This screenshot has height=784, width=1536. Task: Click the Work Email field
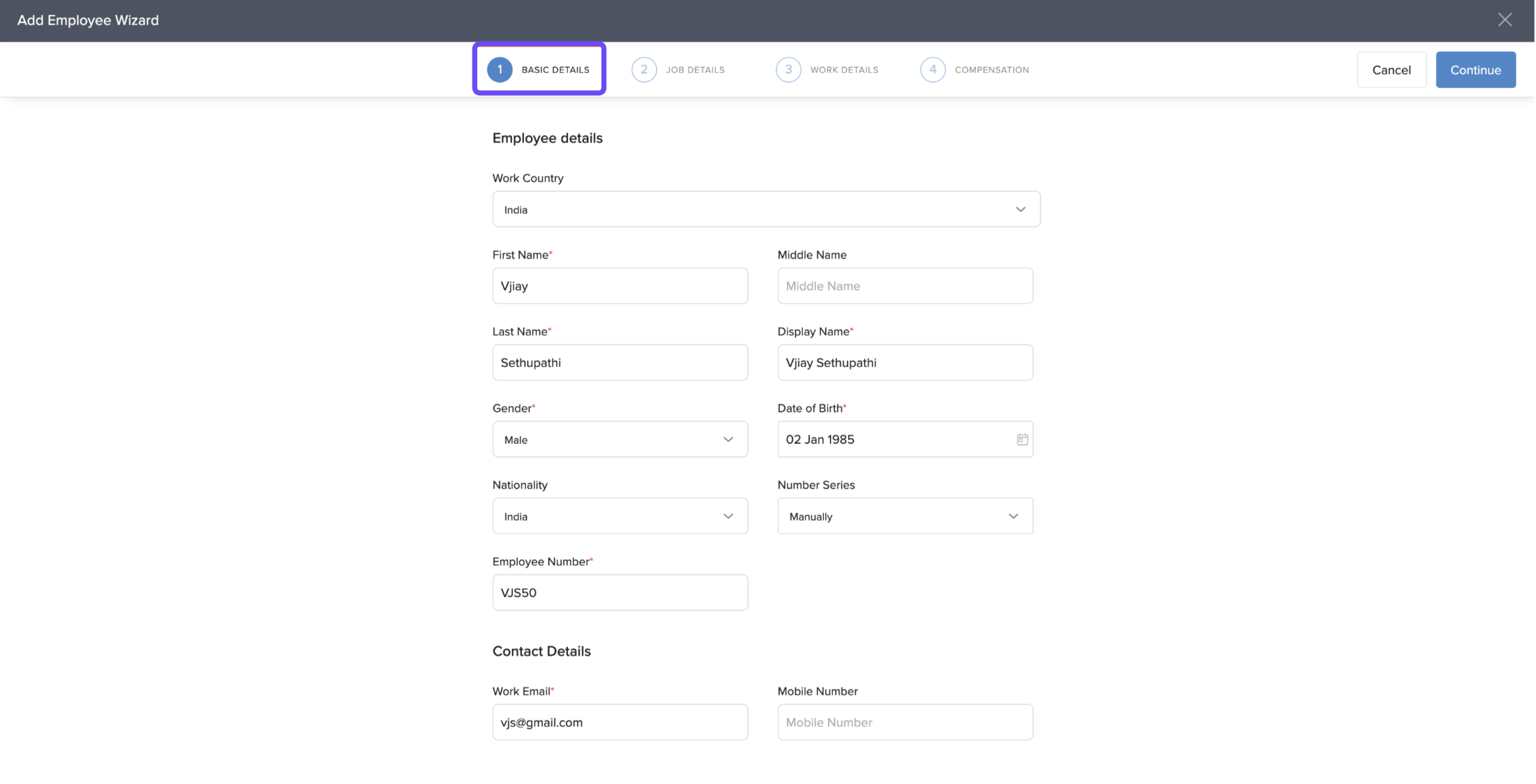tap(619, 722)
